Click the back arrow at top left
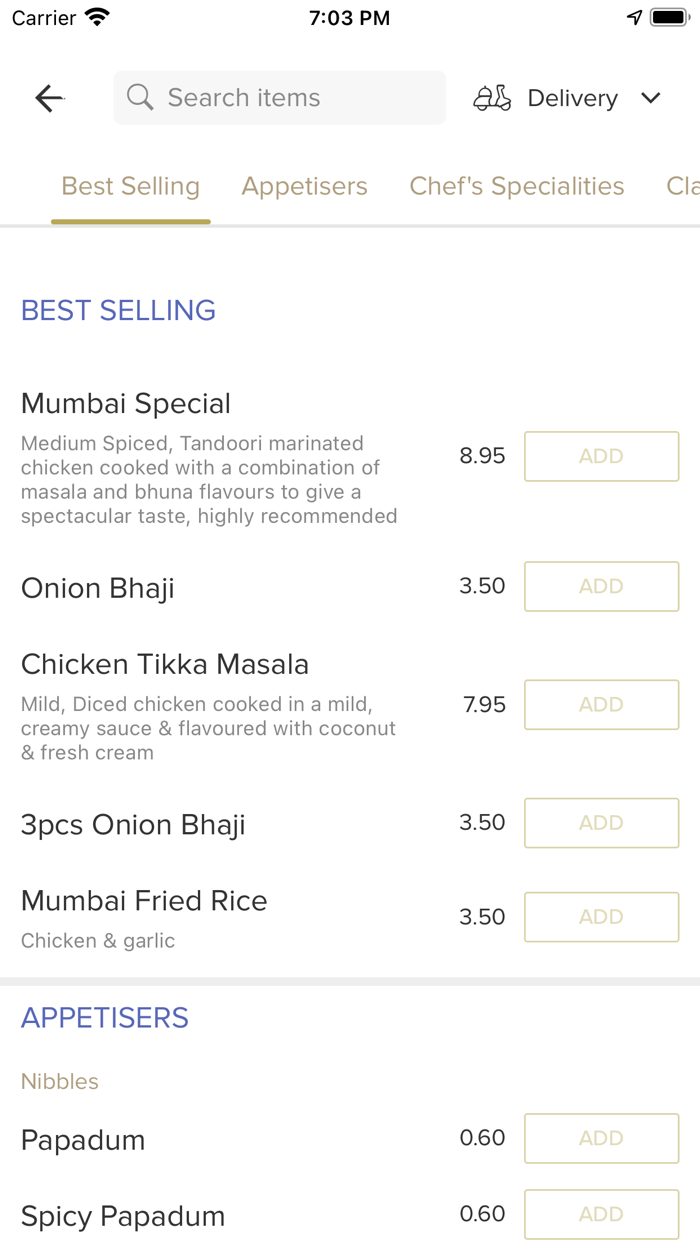The width and height of the screenshot is (700, 1244). [x=48, y=97]
